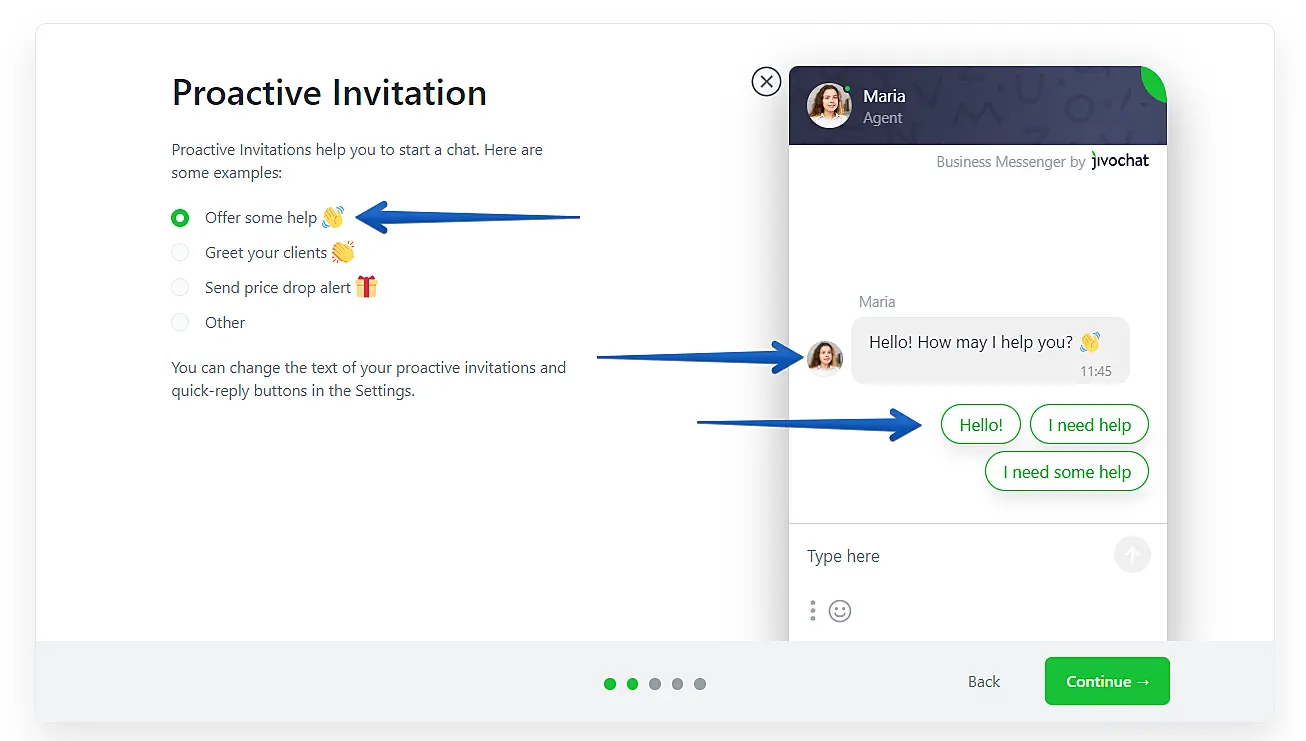Click the jivochat logo in the widget

[x=1120, y=161]
